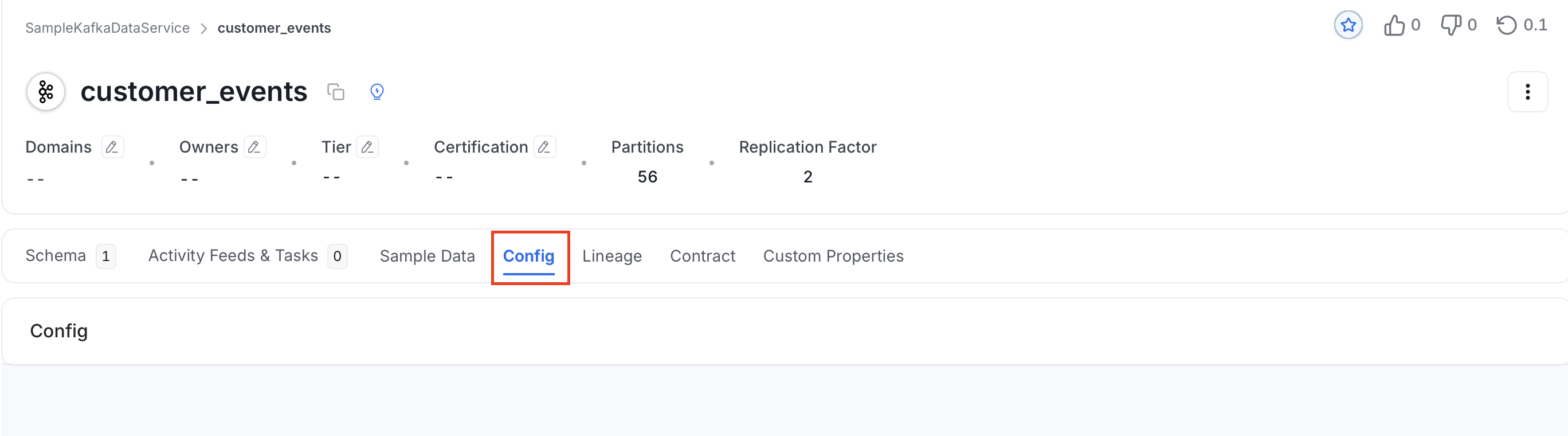
Task: Edit Certification pencil icon
Action: tap(544, 147)
